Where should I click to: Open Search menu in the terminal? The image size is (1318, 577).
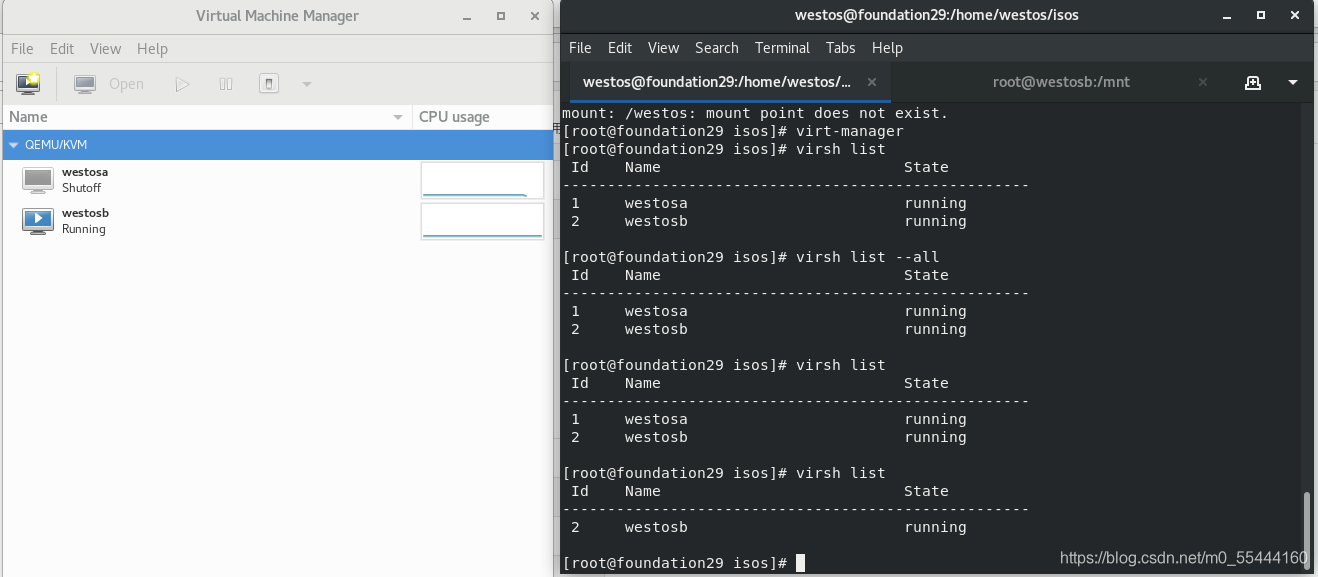(x=717, y=47)
